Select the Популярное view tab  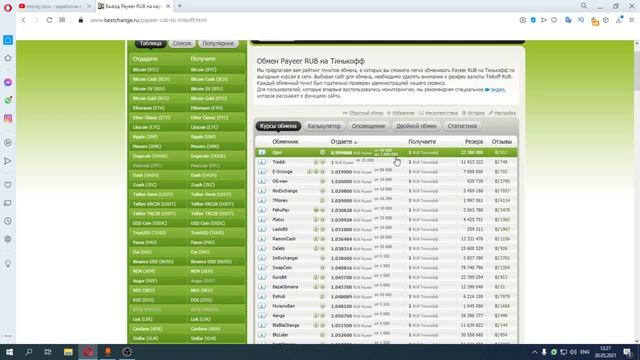(x=218, y=43)
